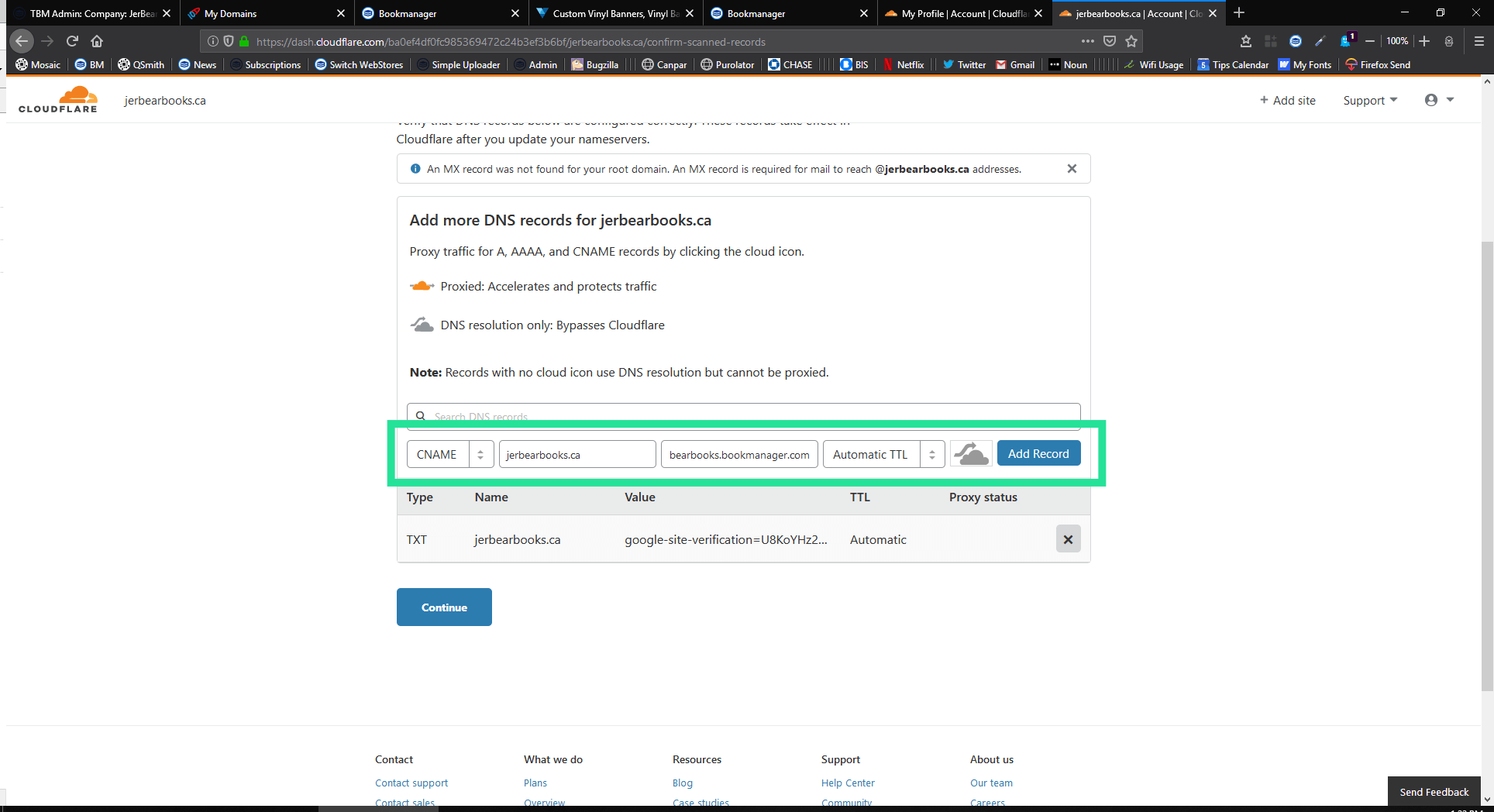Viewport: 1494px width, 812px height.
Task: Open the Firefox hamburger menu
Action: pos(1479,41)
